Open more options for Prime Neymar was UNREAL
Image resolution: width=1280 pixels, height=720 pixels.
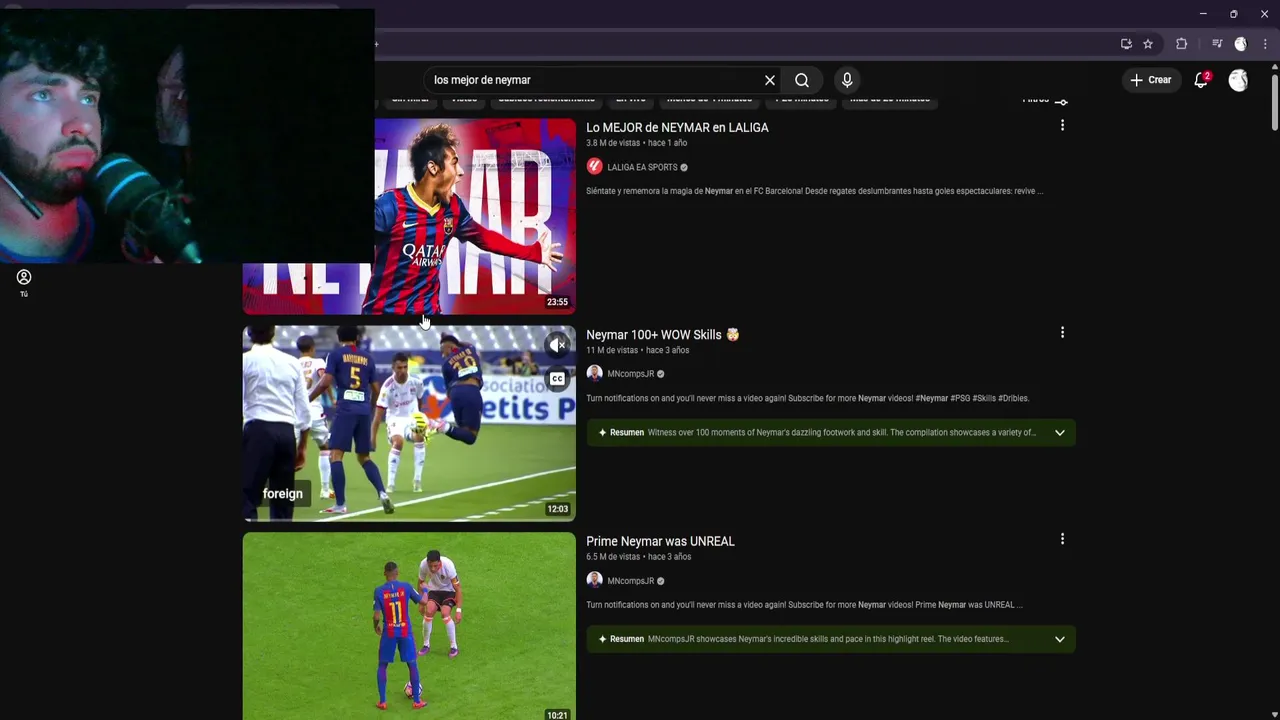click(1062, 539)
